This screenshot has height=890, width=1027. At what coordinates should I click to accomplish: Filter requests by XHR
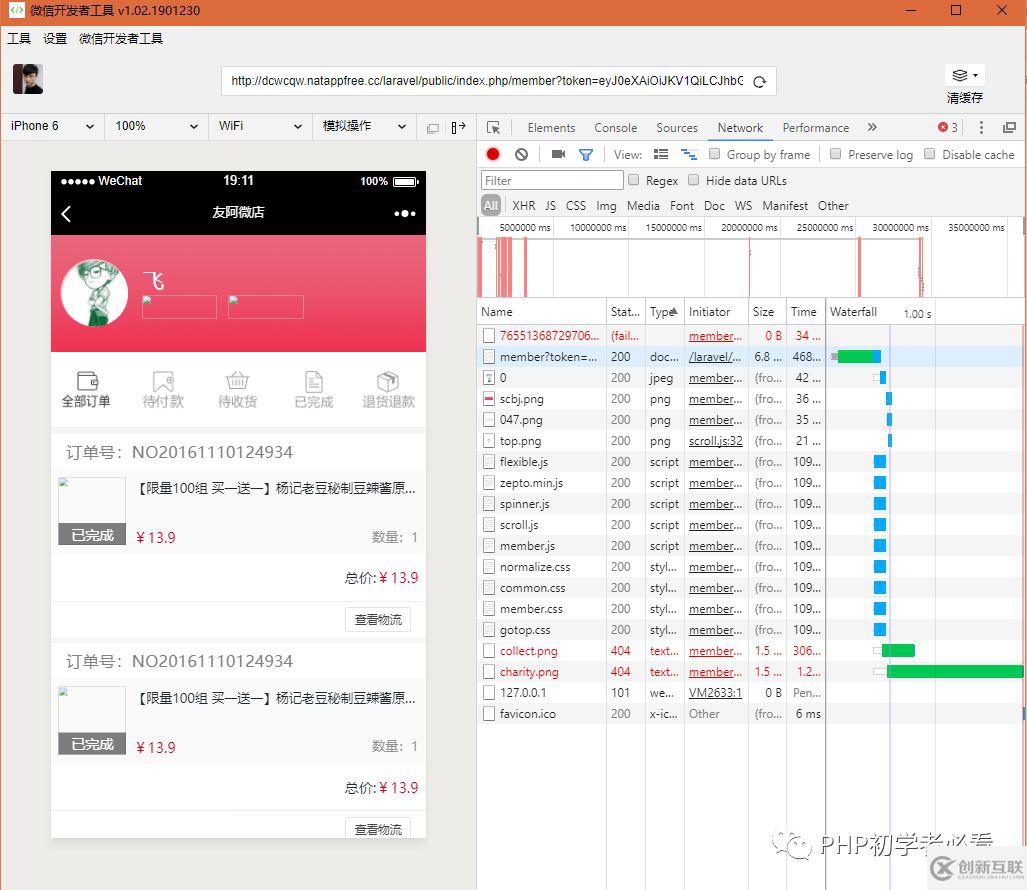coord(523,206)
